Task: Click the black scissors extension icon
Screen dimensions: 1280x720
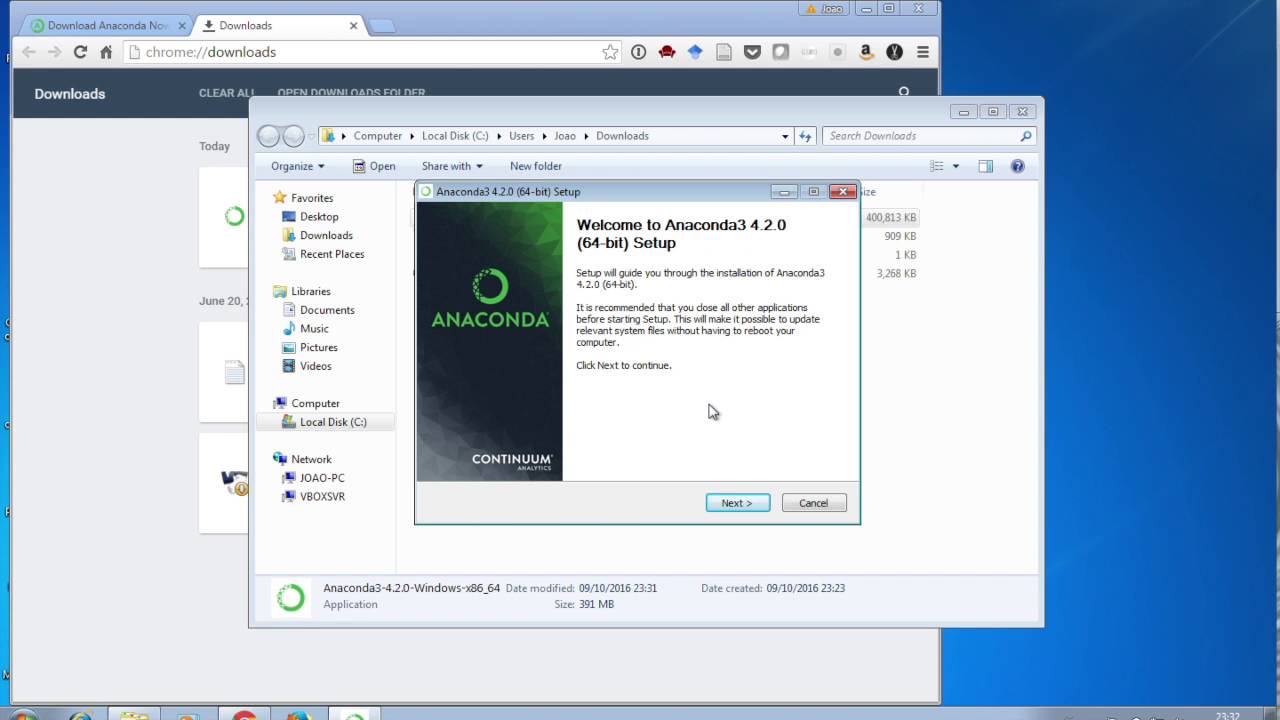Action: (895, 52)
